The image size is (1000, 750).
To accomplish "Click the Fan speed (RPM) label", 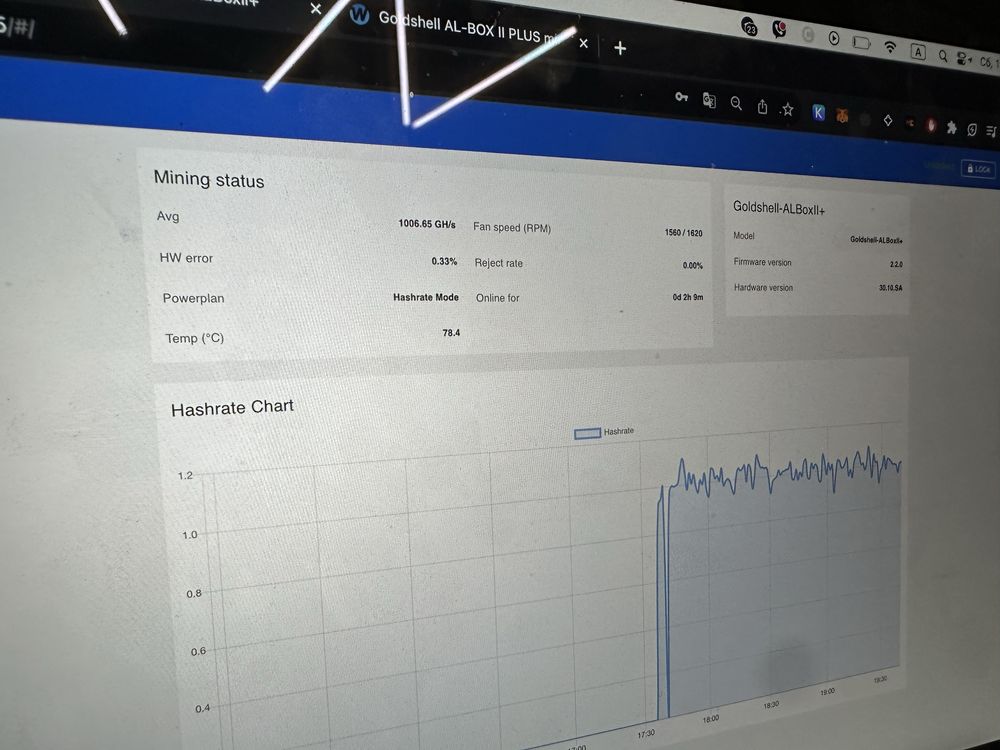I will [511, 227].
